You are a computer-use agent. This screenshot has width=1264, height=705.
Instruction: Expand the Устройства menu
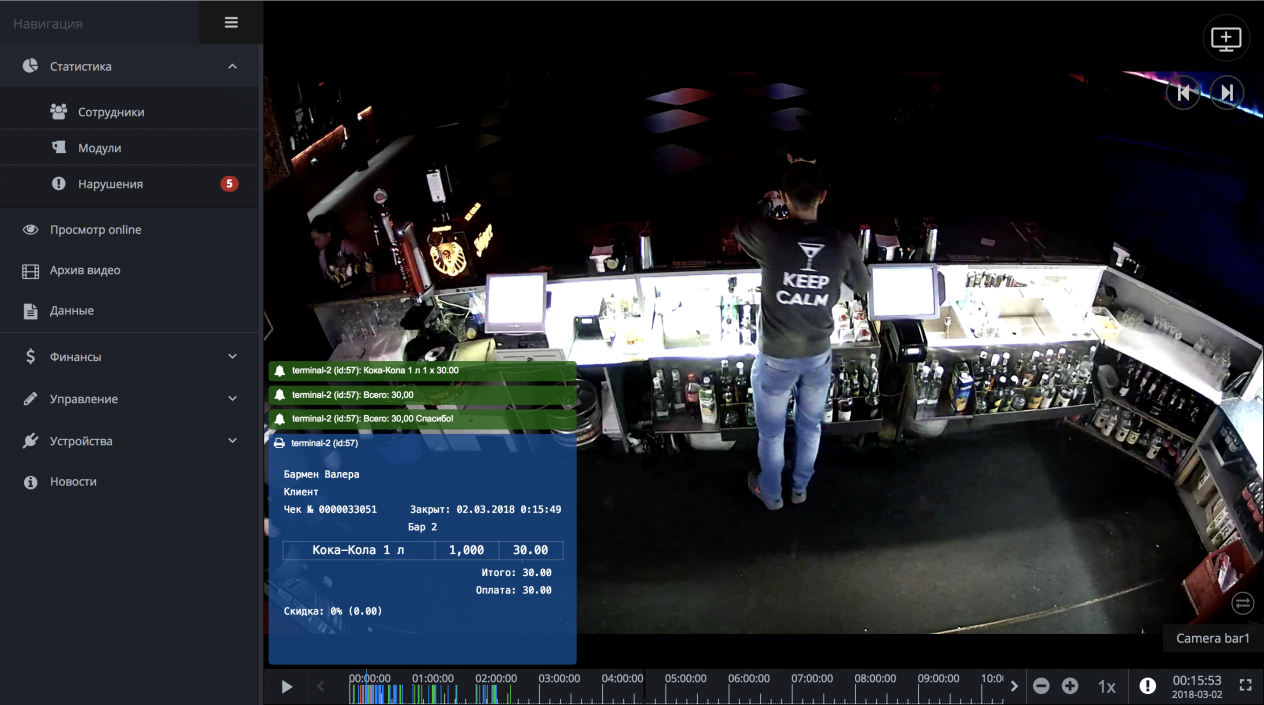click(232, 441)
